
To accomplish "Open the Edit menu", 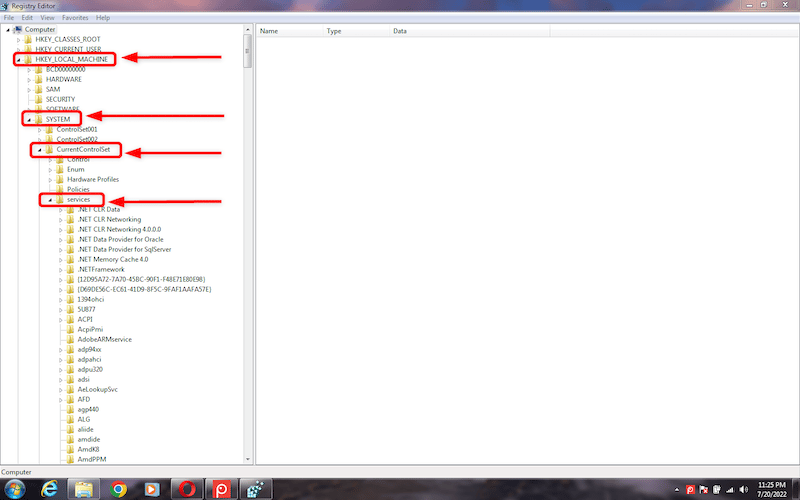I will pyautogui.click(x=27, y=17).
